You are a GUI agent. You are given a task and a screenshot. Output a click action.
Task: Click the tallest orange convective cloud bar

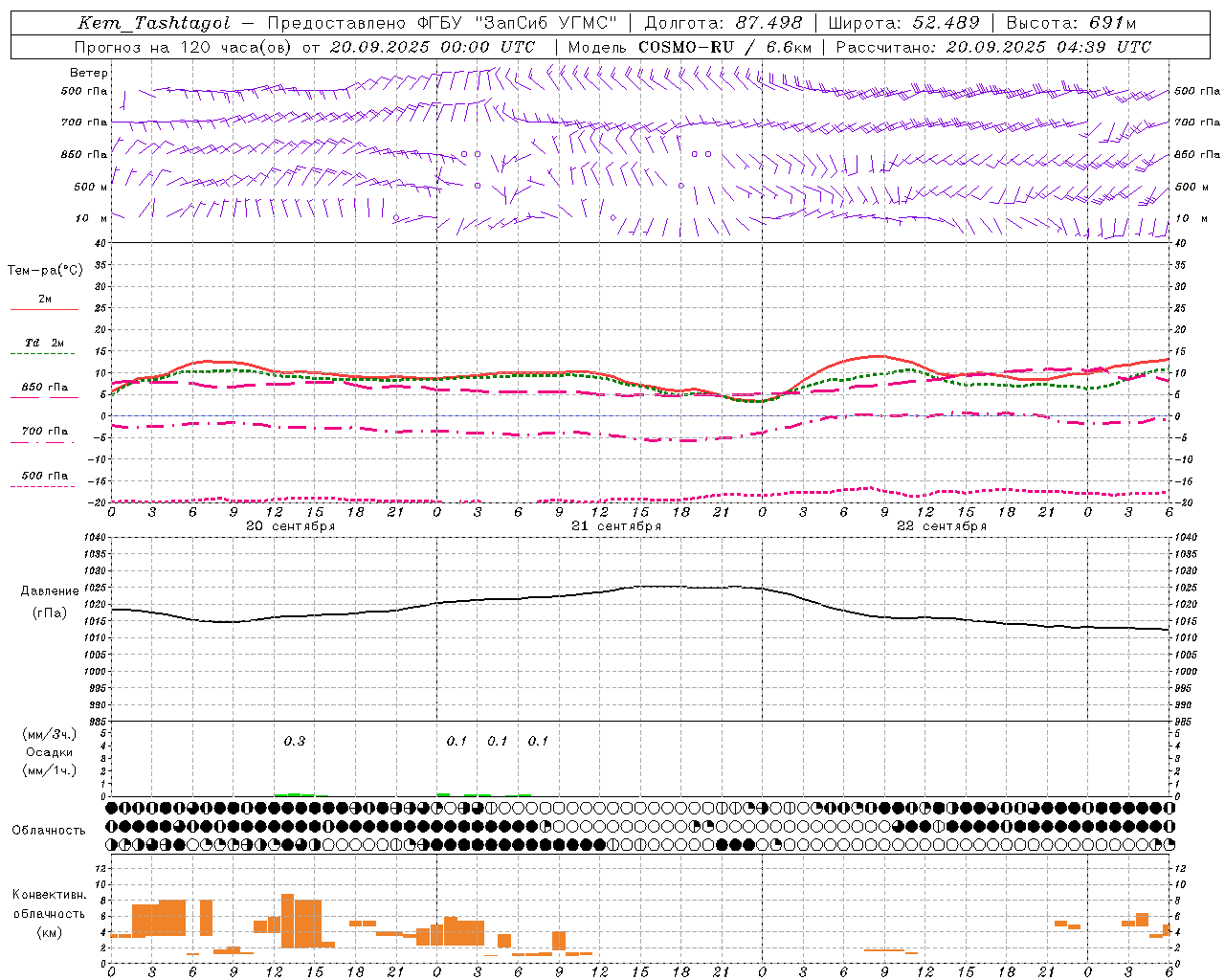[288, 921]
